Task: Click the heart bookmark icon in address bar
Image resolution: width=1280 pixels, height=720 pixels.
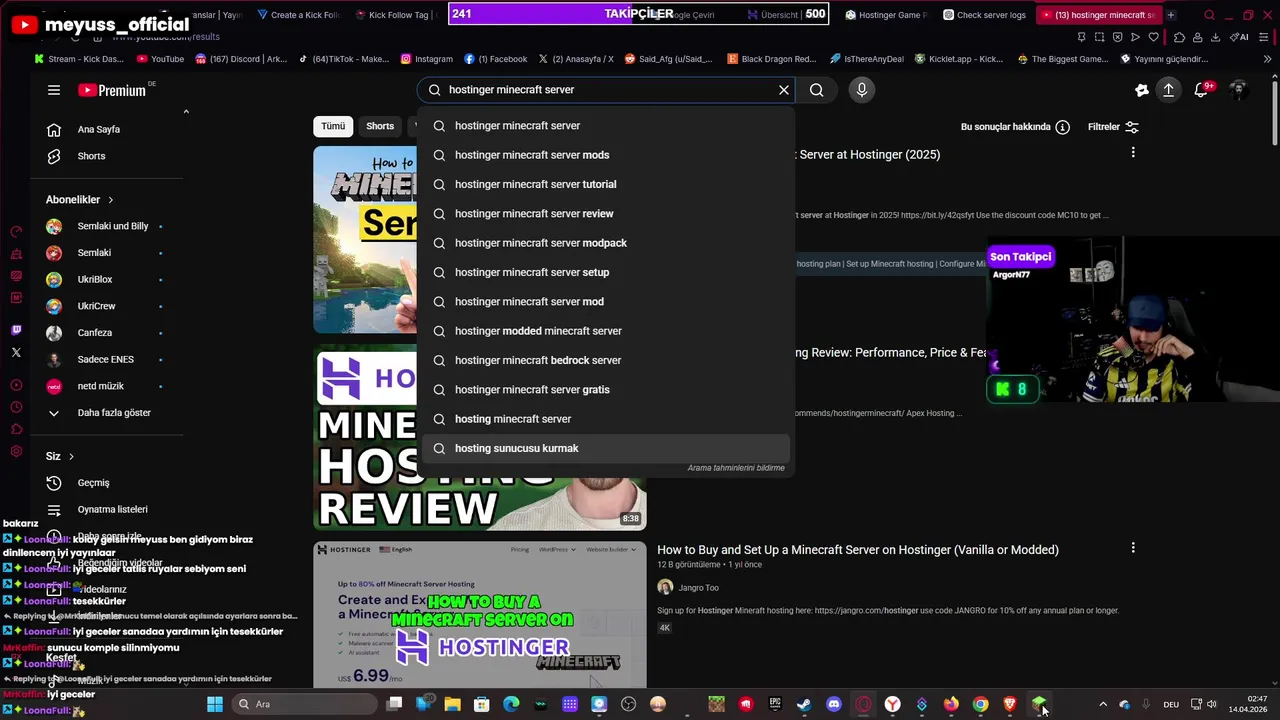Action: [x=1153, y=37]
